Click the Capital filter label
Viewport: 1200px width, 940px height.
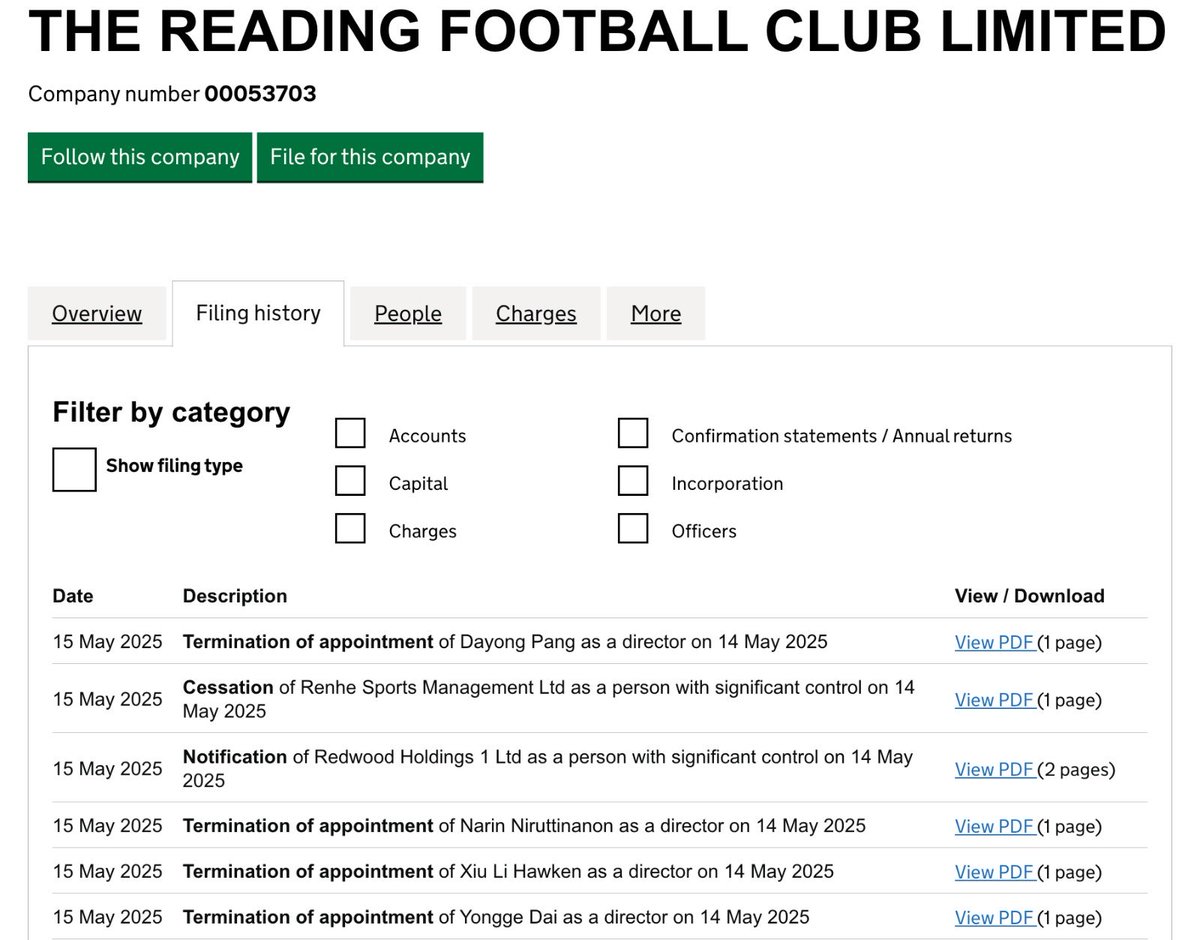tap(418, 484)
